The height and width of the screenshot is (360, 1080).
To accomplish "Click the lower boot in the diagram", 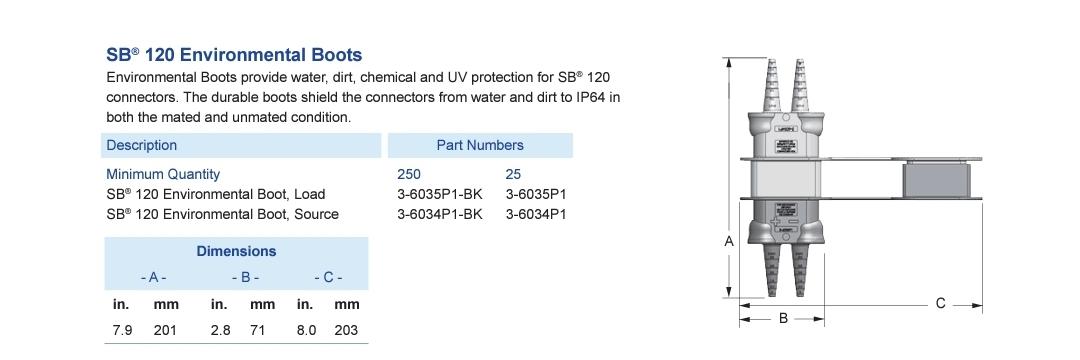I will coord(785,248).
